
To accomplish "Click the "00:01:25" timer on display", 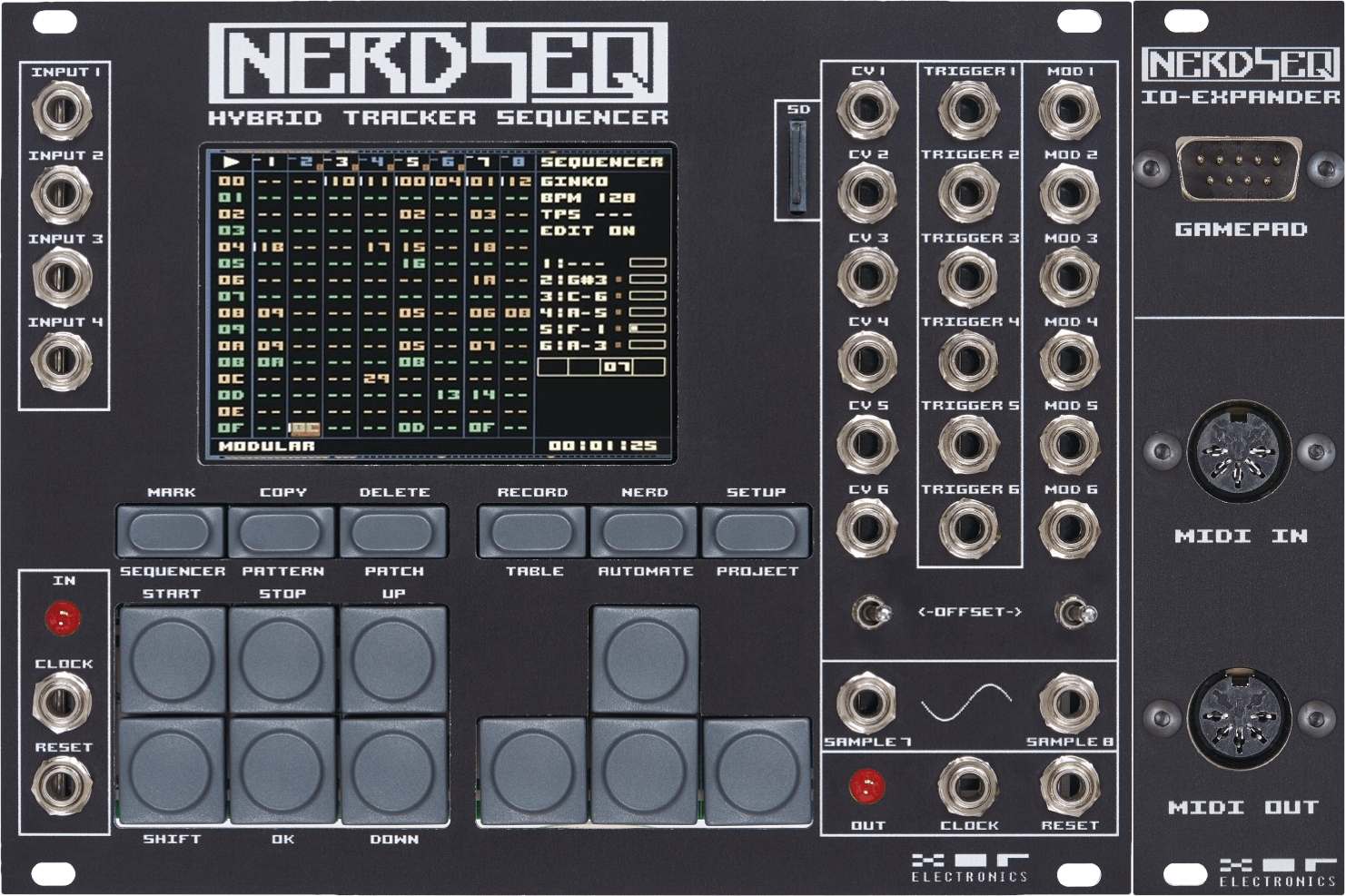I will point(602,446).
